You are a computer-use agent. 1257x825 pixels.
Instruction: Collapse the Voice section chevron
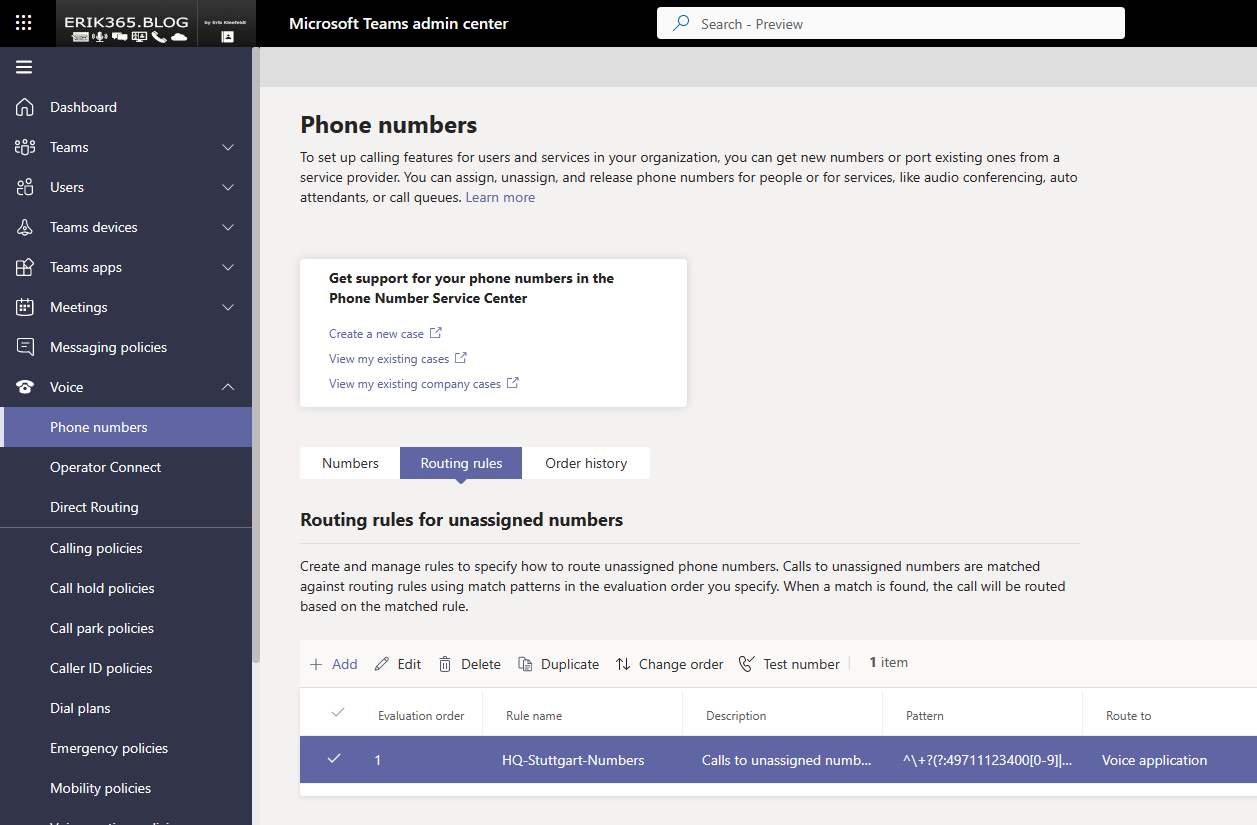click(228, 387)
